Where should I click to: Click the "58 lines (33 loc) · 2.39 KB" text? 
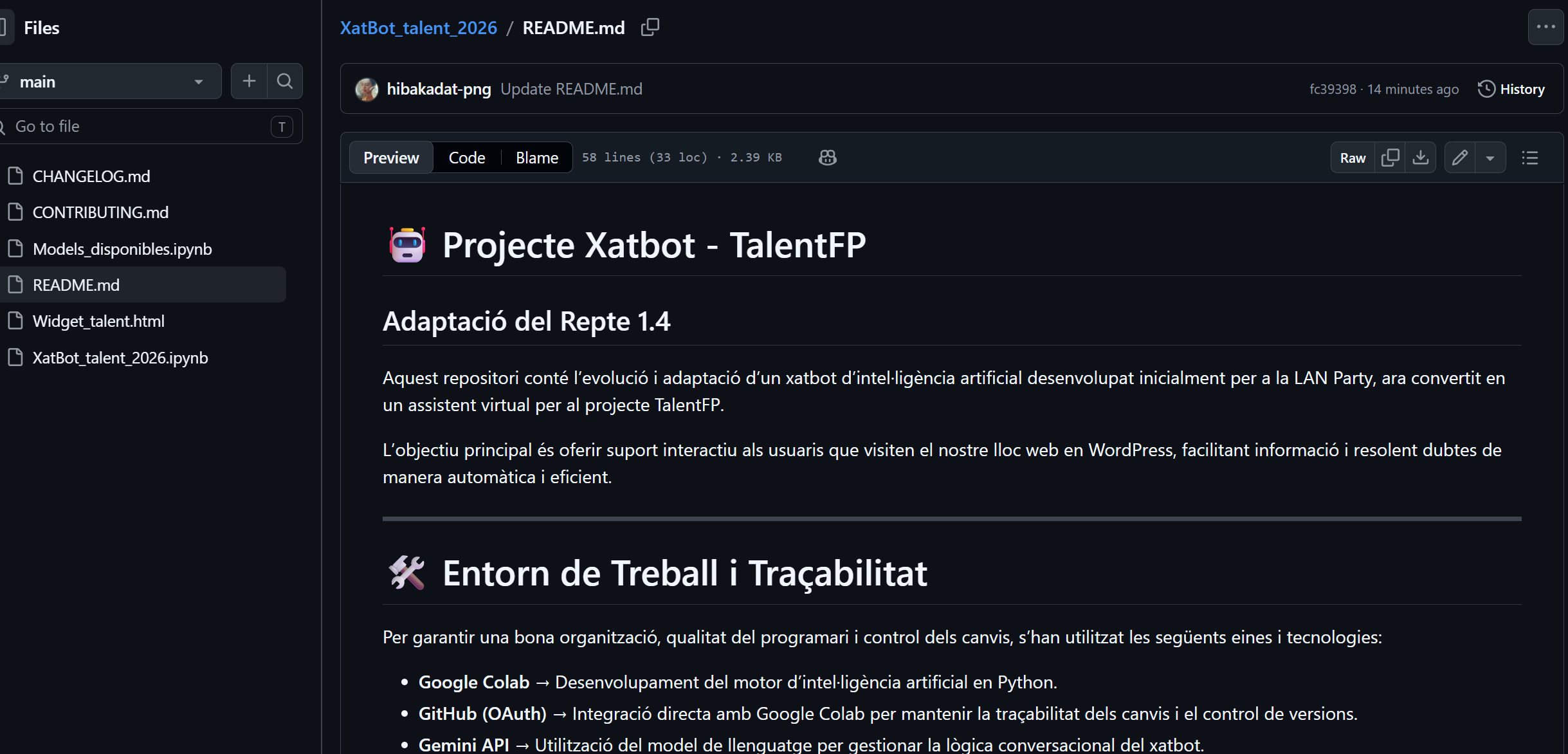point(682,158)
